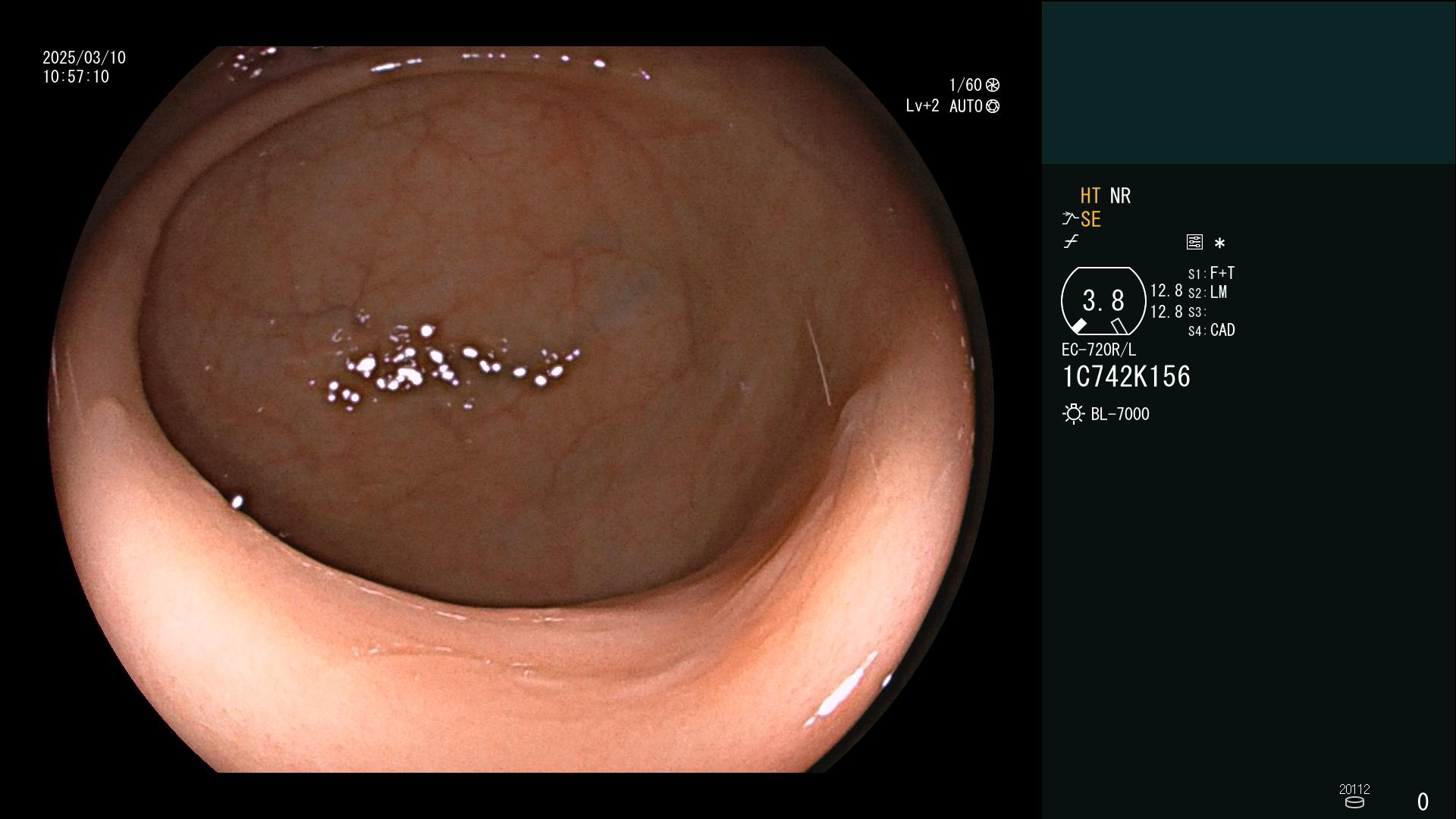1456x819 pixels.
Task: Click the dark teal panel above HT
Action: (x=1248, y=82)
